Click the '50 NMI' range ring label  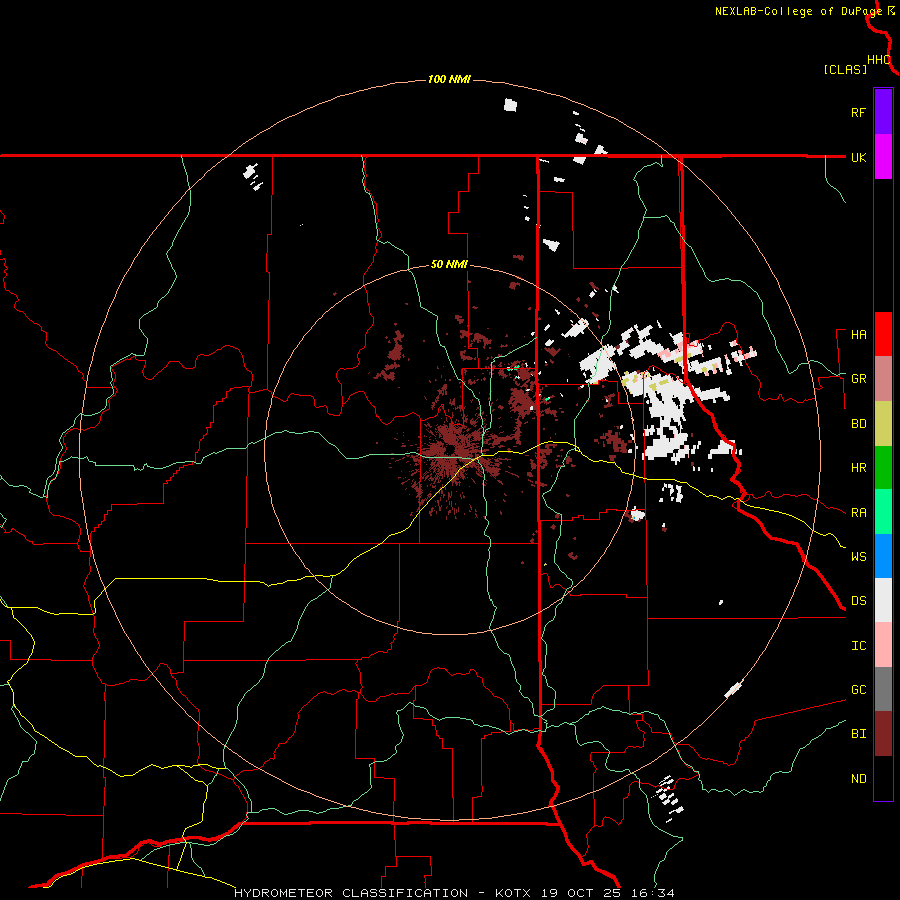click(449, 264)
